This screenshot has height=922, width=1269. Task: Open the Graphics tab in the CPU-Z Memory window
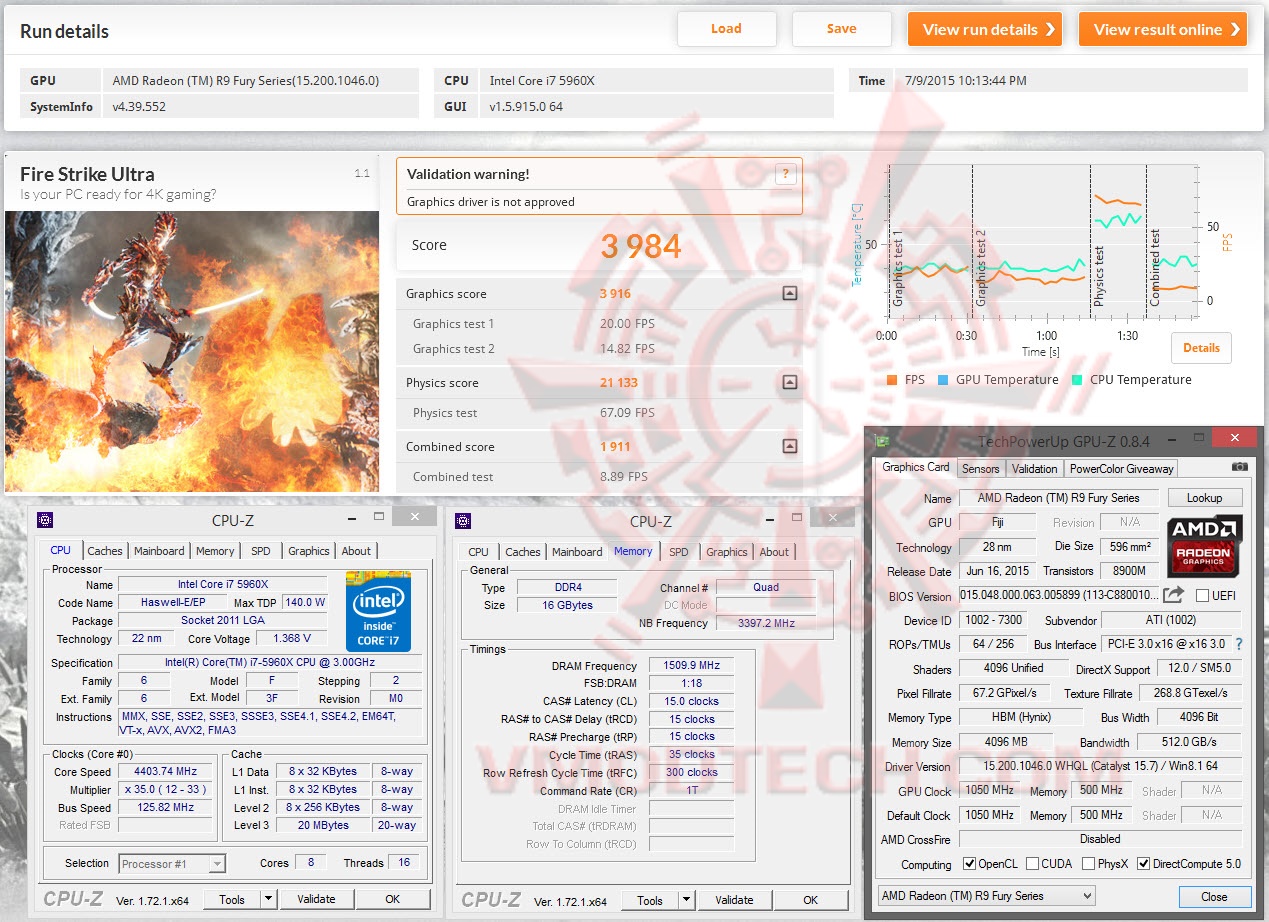(x=727, y=552)
